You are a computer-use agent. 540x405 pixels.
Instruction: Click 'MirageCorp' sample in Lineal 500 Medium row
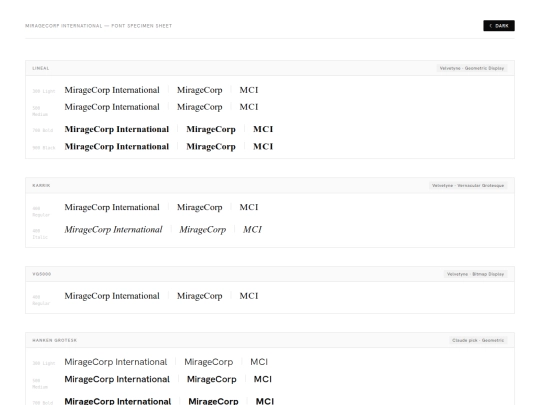tap(200, 107)
